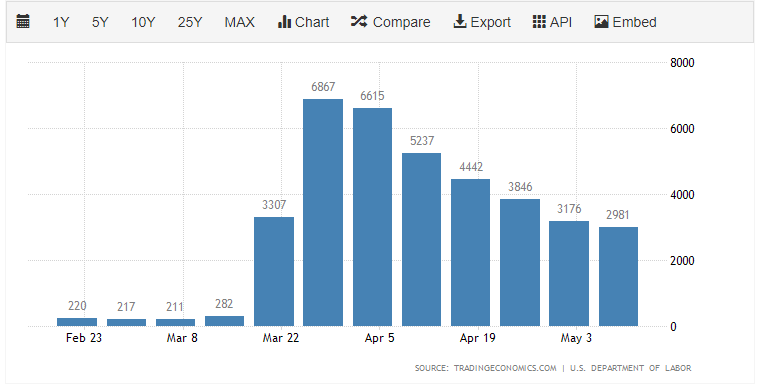Click the 3307 value label
Viewport: 758px width, 388px height.
click(x=274, y=205)
